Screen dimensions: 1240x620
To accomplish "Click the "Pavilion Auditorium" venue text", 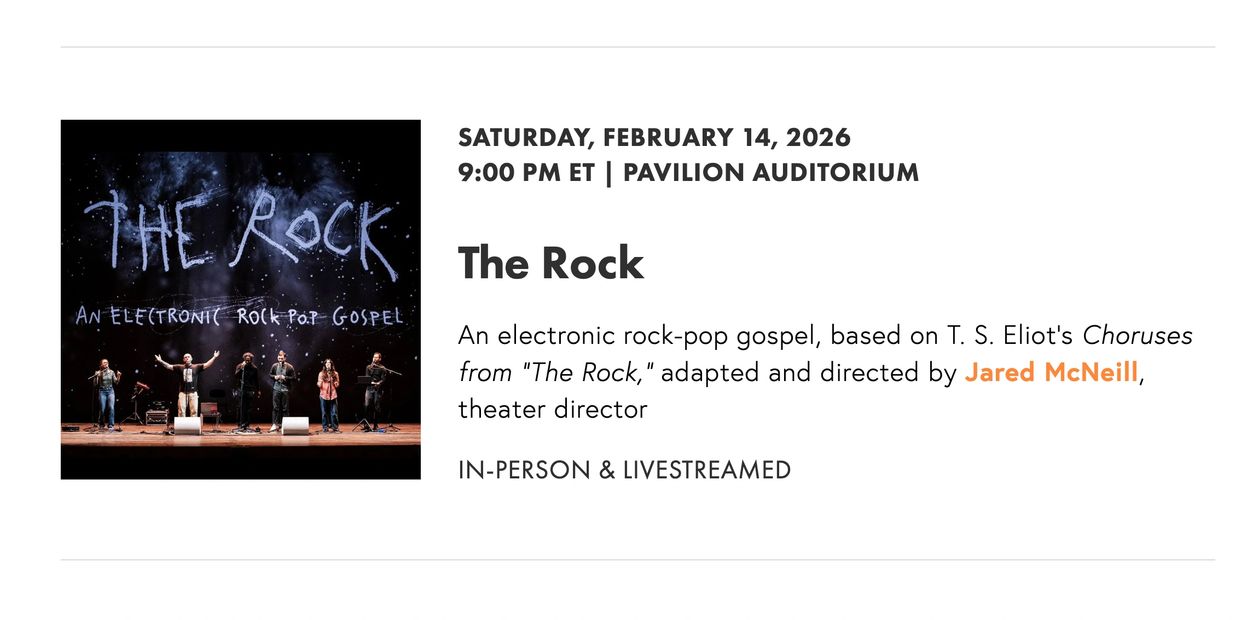I will pyautogui.click(x=770, y=172).
